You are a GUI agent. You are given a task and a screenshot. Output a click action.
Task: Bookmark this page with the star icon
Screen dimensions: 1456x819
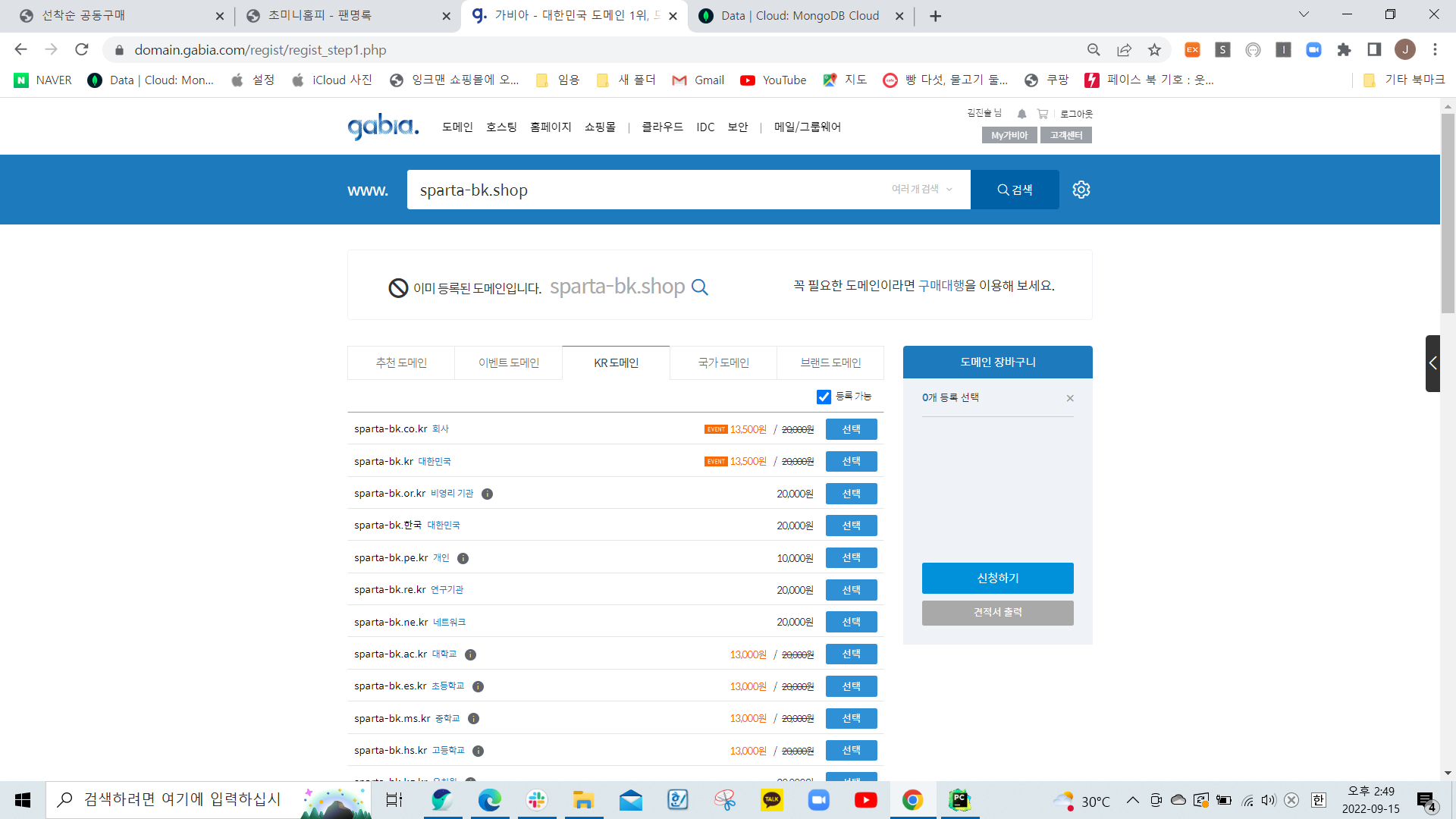pos(1154,50)
